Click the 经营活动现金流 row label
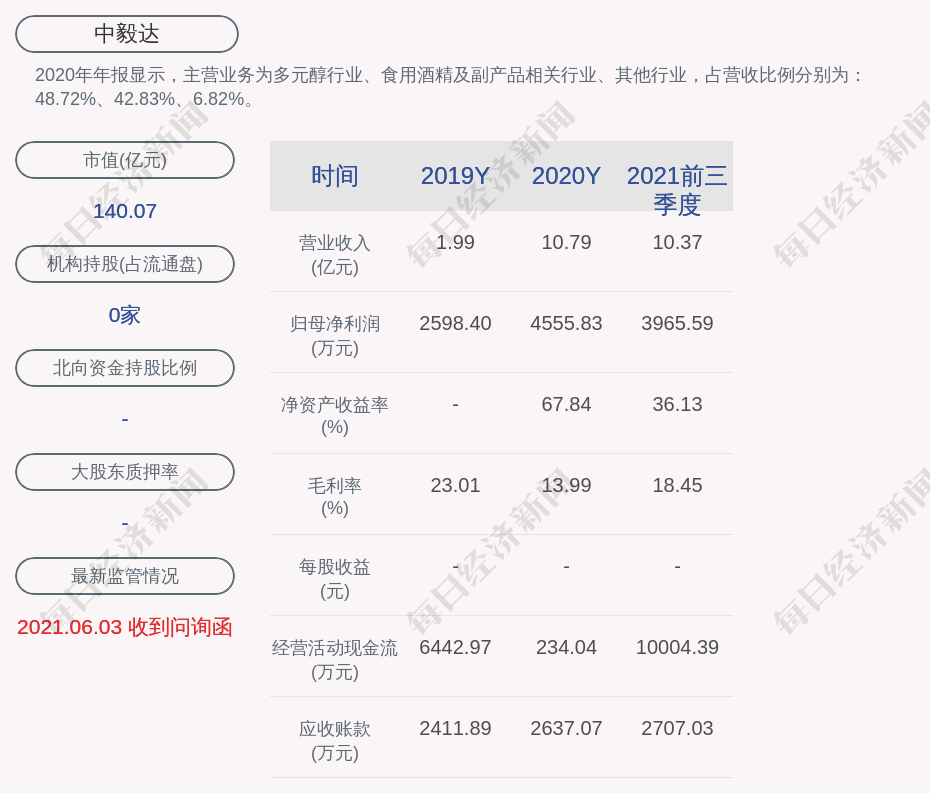The image size is (930, 793). click(x=334, y=659)
